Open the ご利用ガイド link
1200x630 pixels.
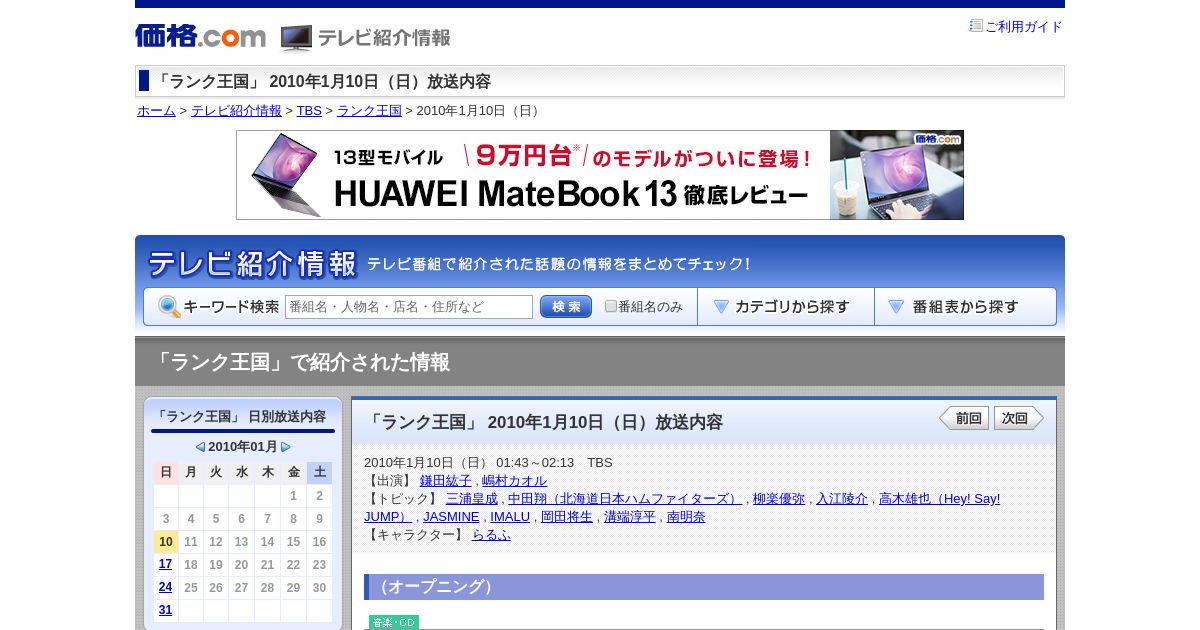1024,27
